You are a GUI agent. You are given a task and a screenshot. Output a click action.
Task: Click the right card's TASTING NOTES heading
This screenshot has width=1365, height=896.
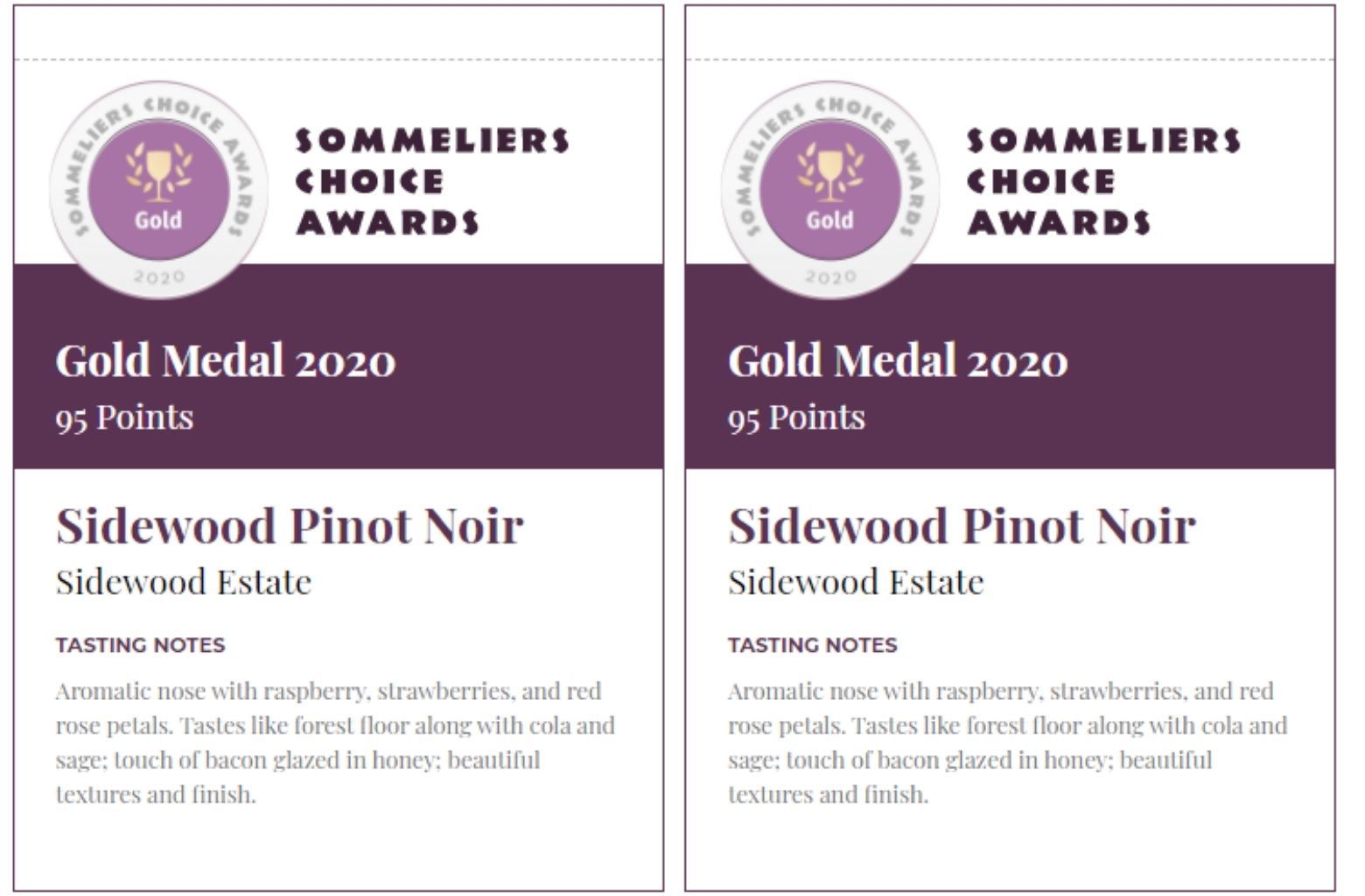[x=813, y=645]
